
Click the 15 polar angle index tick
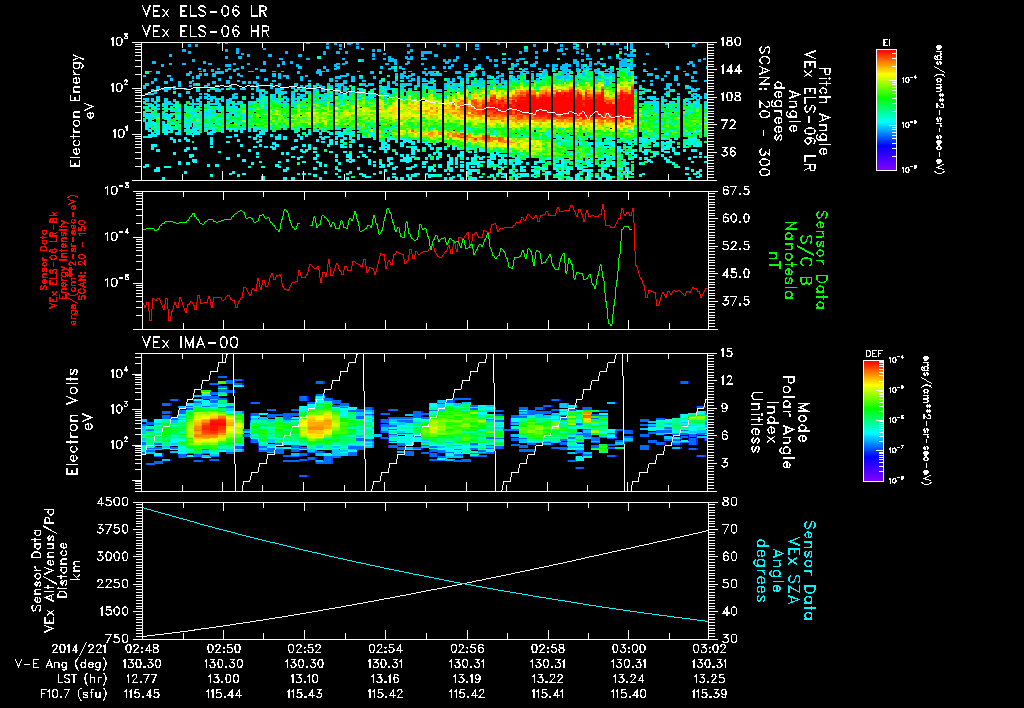point(726,353)
